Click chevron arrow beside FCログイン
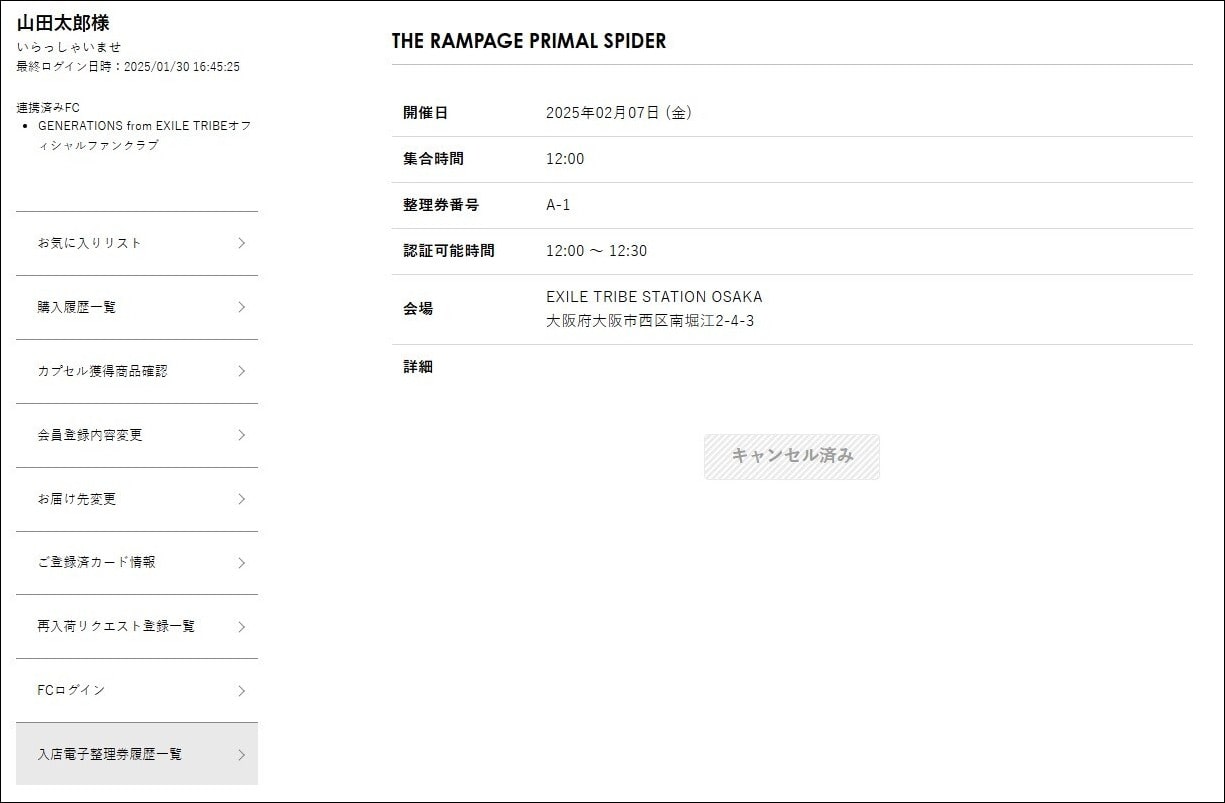1225x803 pixels. (241, 691)
